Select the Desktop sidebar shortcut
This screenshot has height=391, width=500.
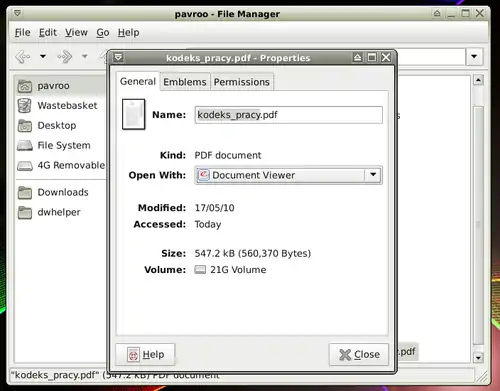[x=60, y=126]
